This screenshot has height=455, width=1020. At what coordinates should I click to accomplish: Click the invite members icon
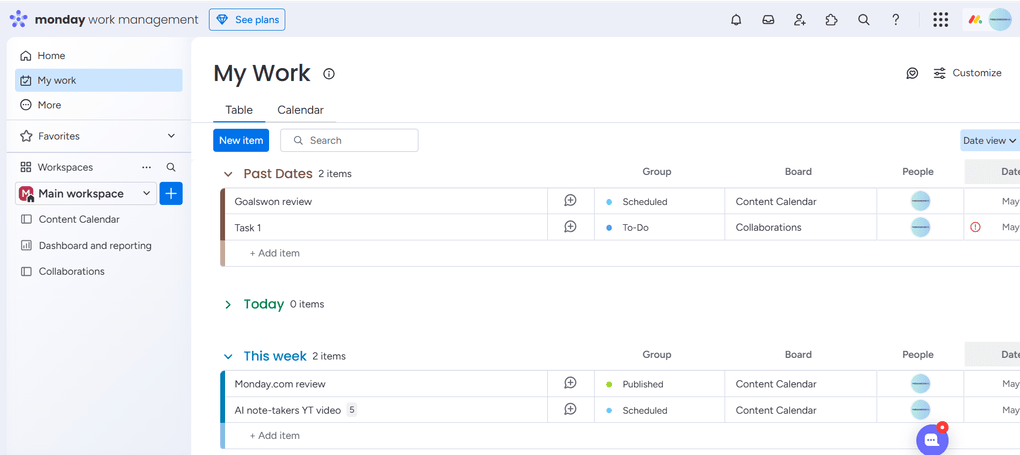[x=800, y=20]
